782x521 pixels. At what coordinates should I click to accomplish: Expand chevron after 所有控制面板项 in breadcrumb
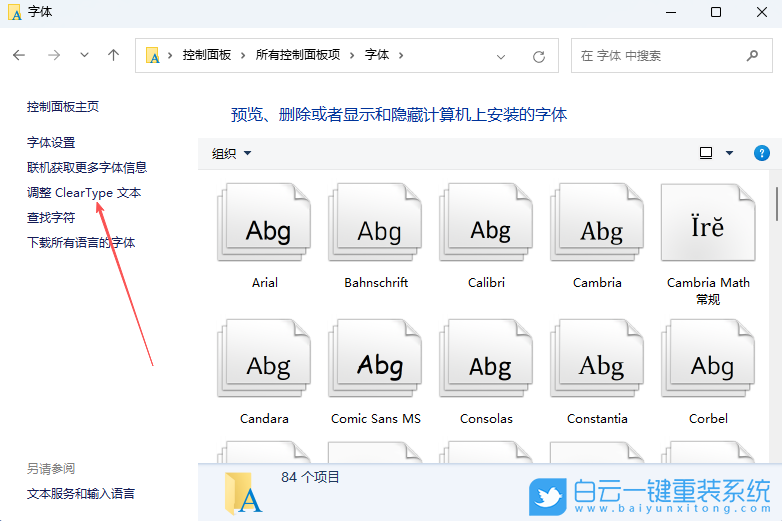coord(352,55)
